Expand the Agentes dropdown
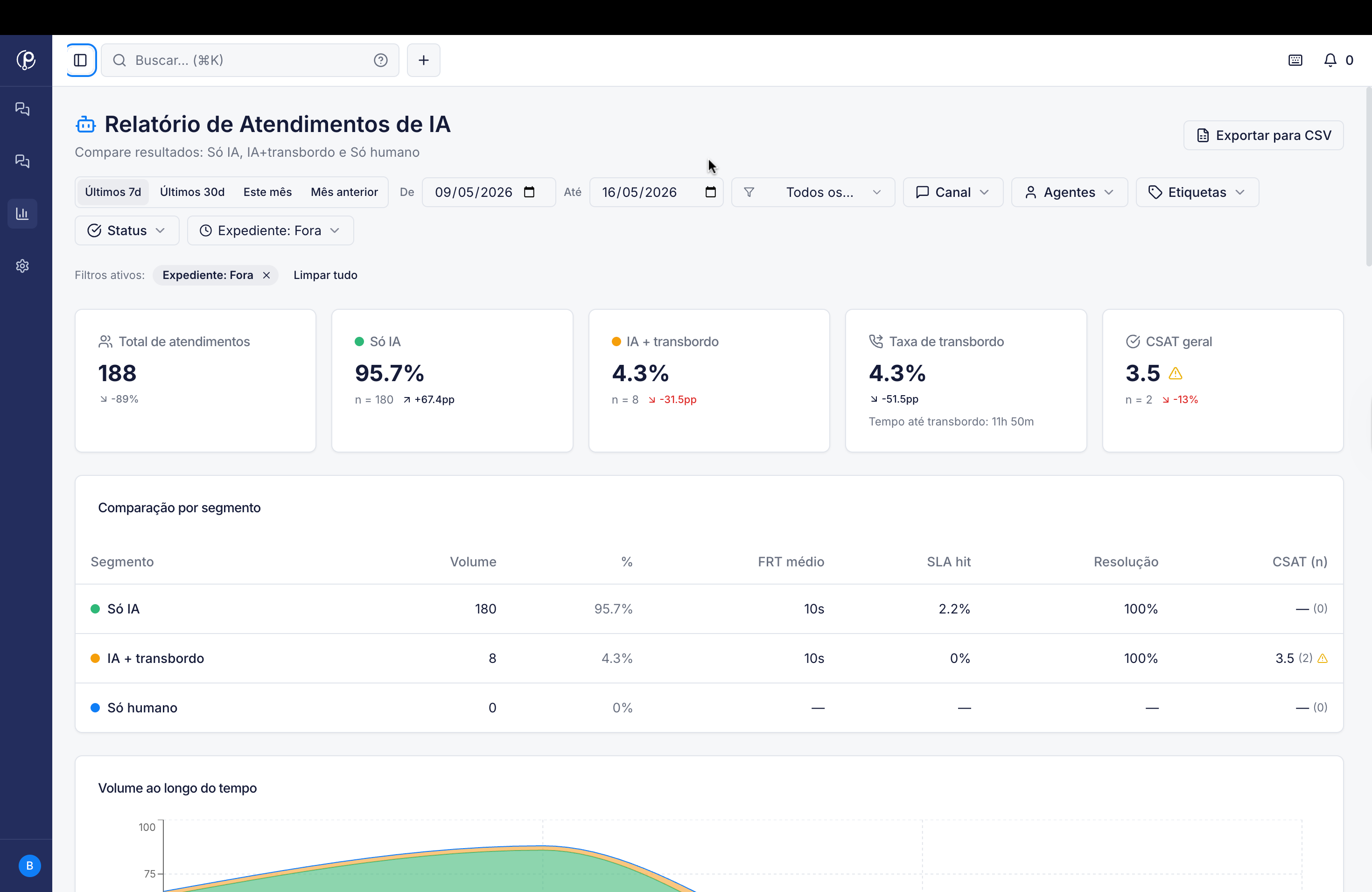 (x=1069, y=192)
